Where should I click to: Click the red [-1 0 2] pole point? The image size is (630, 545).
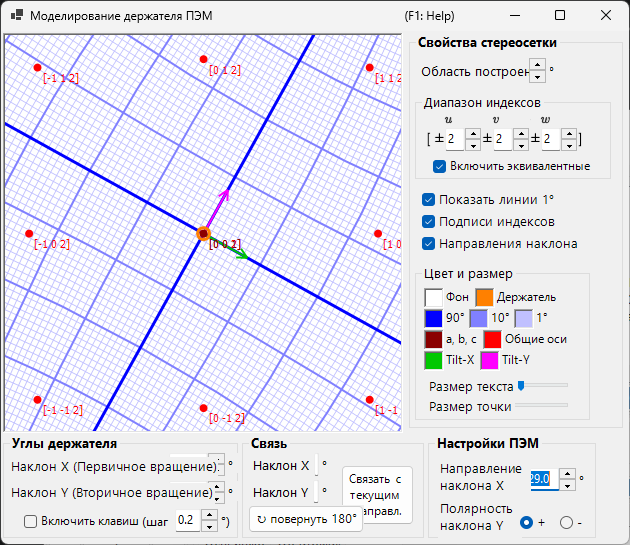click(x=29, y=234)
